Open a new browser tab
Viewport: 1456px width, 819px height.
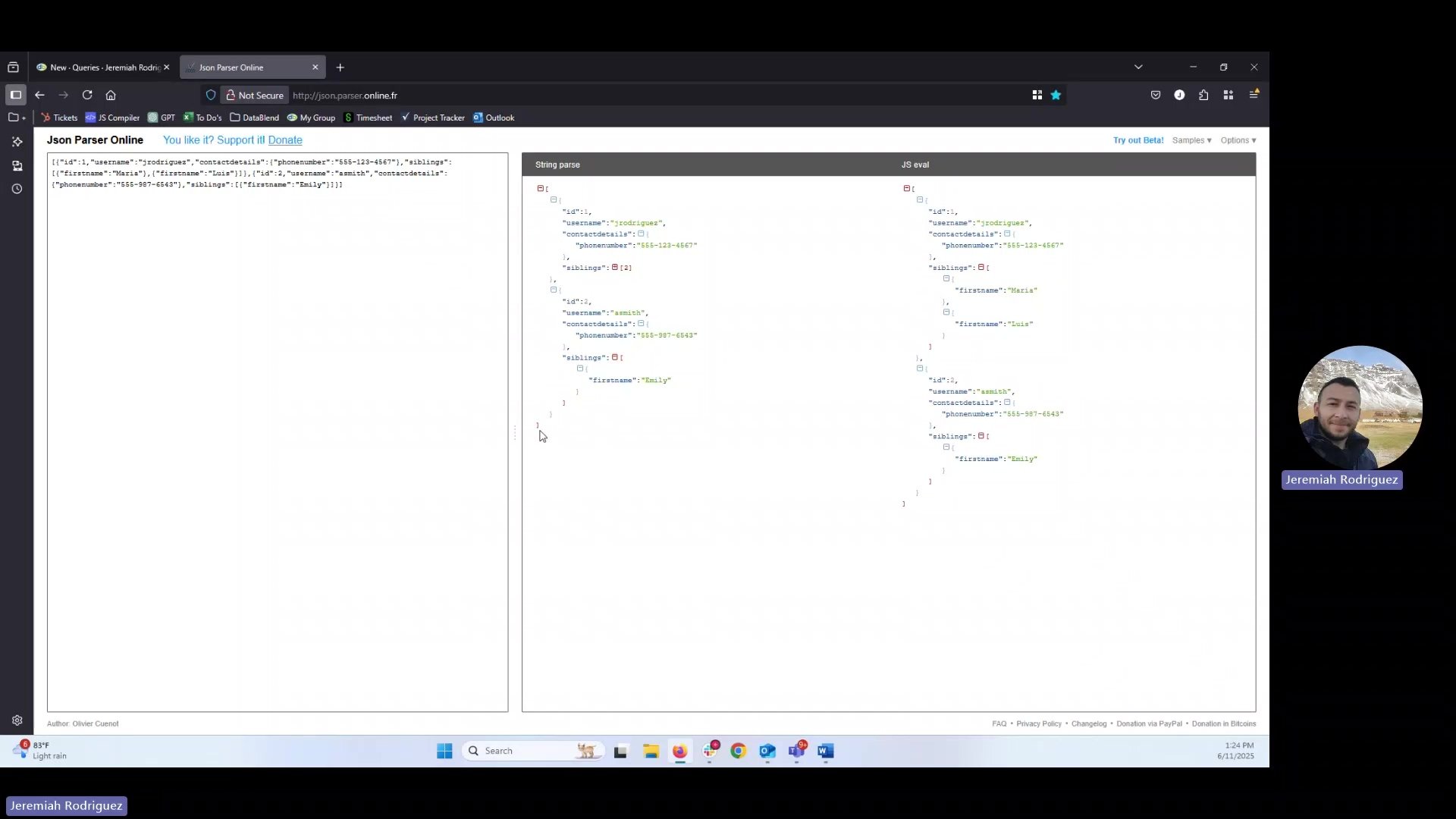(340, 67)
